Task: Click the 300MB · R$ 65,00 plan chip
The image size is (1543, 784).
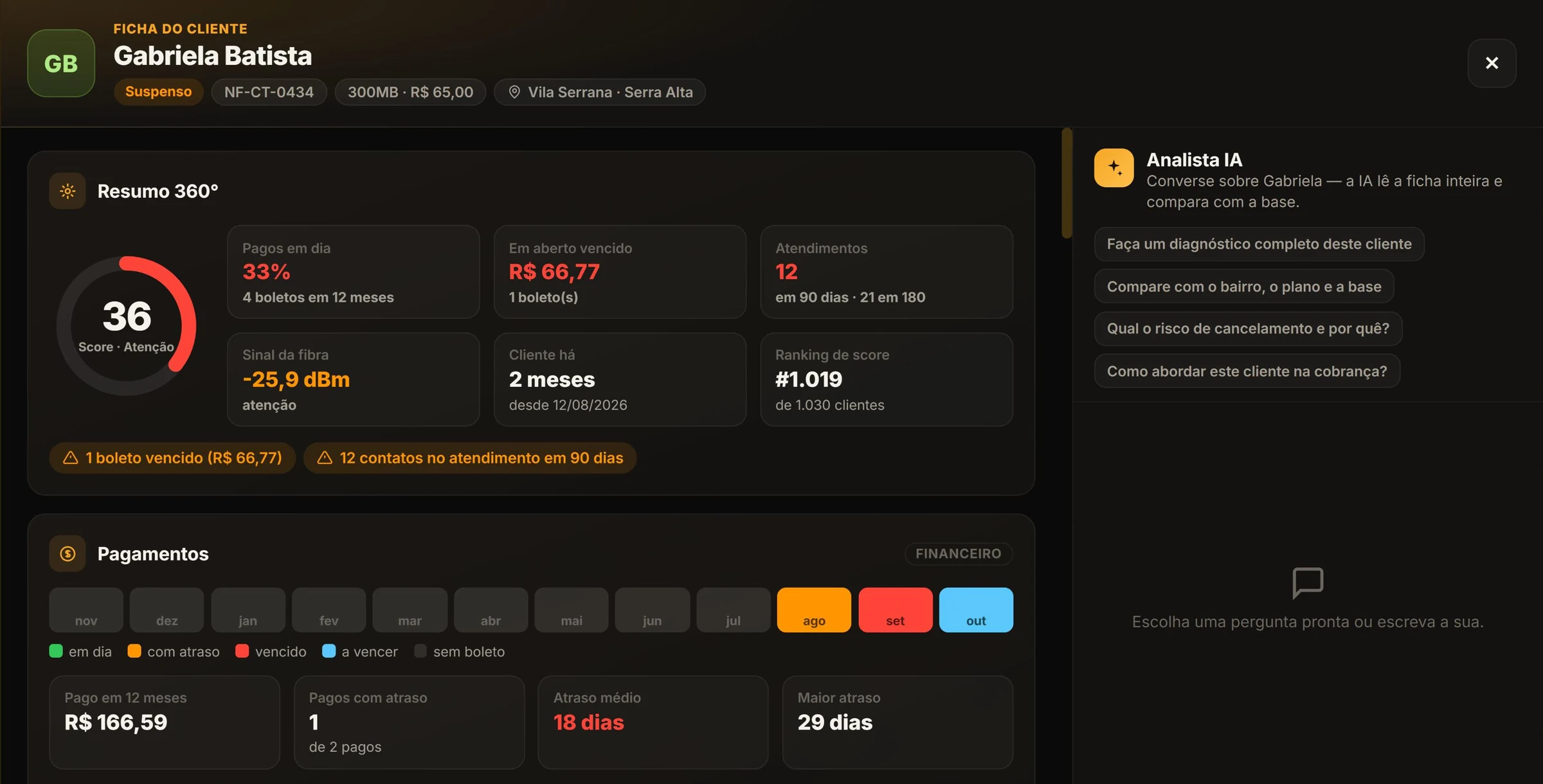Action: (x=410, y=92)
